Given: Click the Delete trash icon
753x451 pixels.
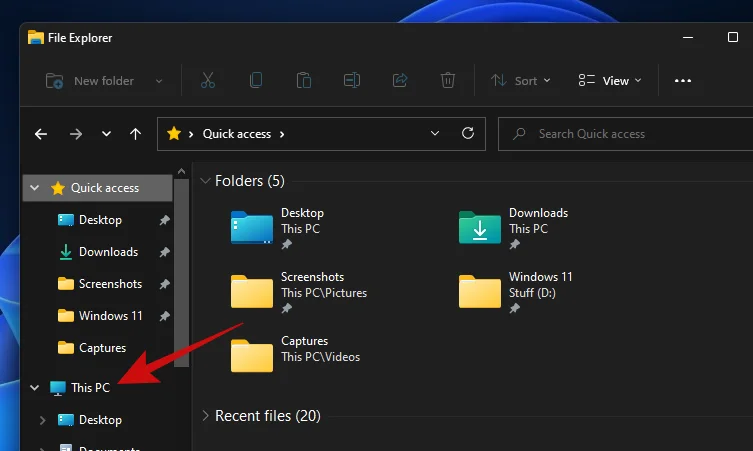Looking at the screenshot, I should (448, 80).
